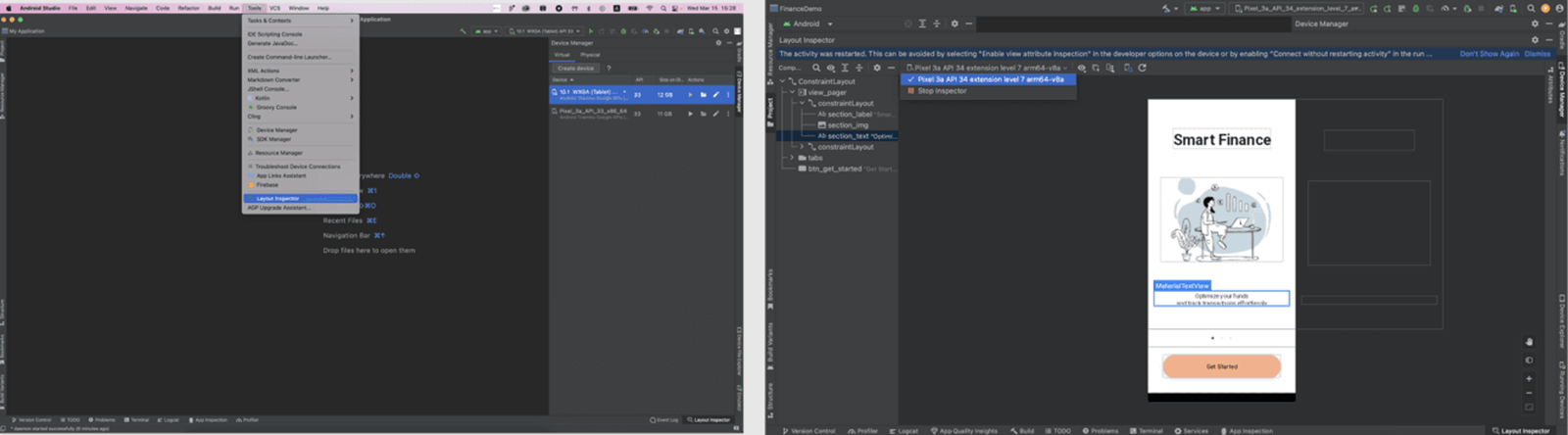The height and width of the screenshot is (435, 1568).
Task: Open Device Manager panel settings gear
Action: [718, 43]
